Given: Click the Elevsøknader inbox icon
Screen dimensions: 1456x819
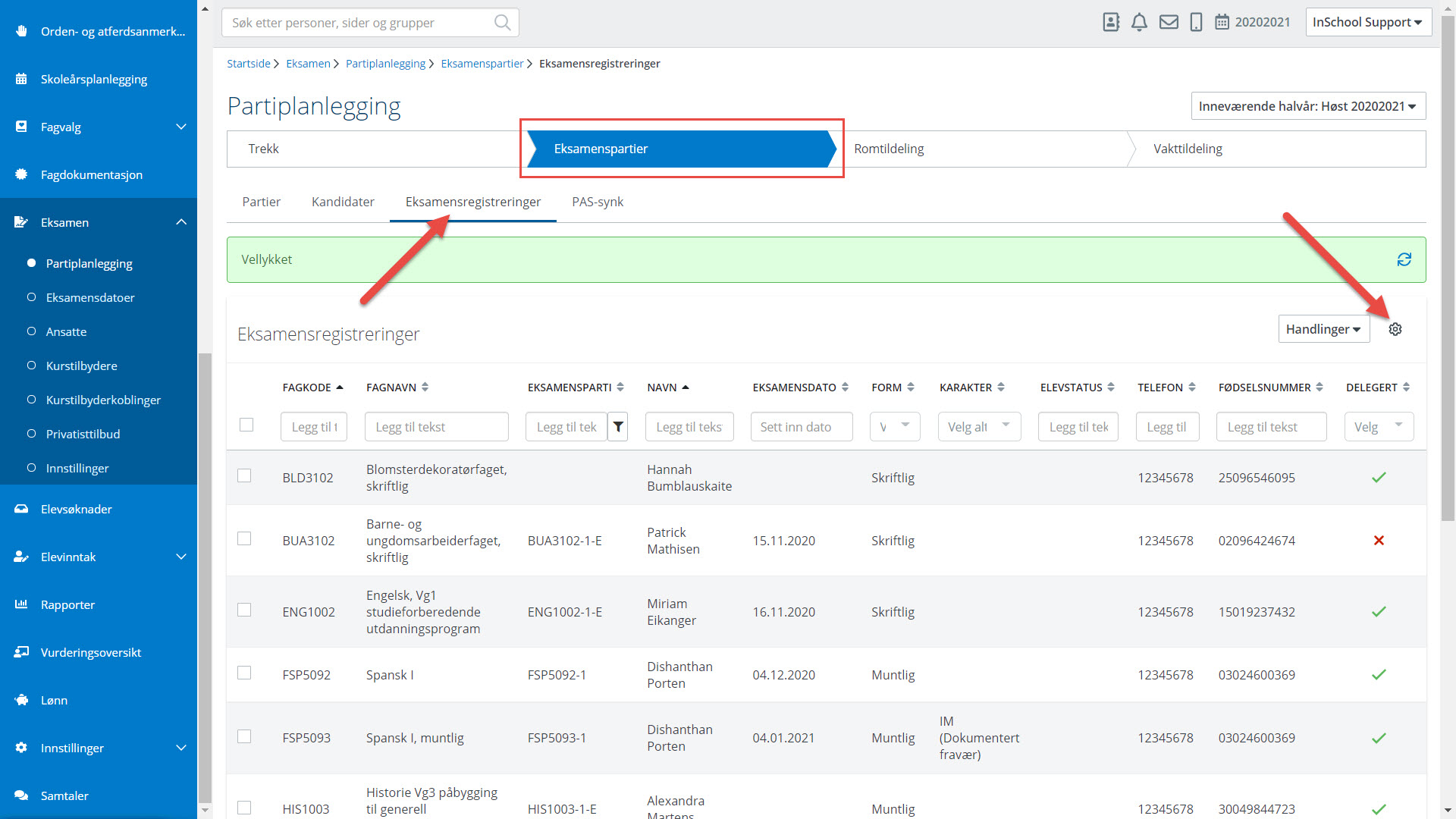Looking at the screenshot, I should pyautogui.click(x=21, y=509).
